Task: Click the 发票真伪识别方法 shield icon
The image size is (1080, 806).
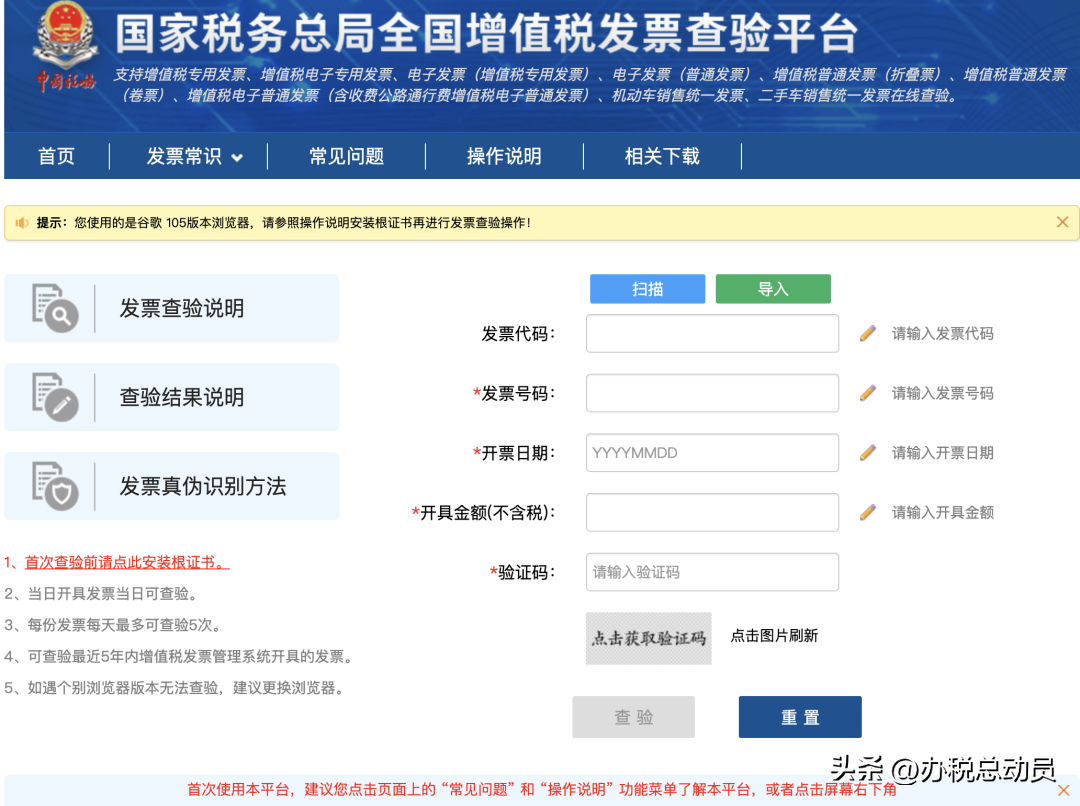Action: (x=54, y=486)
